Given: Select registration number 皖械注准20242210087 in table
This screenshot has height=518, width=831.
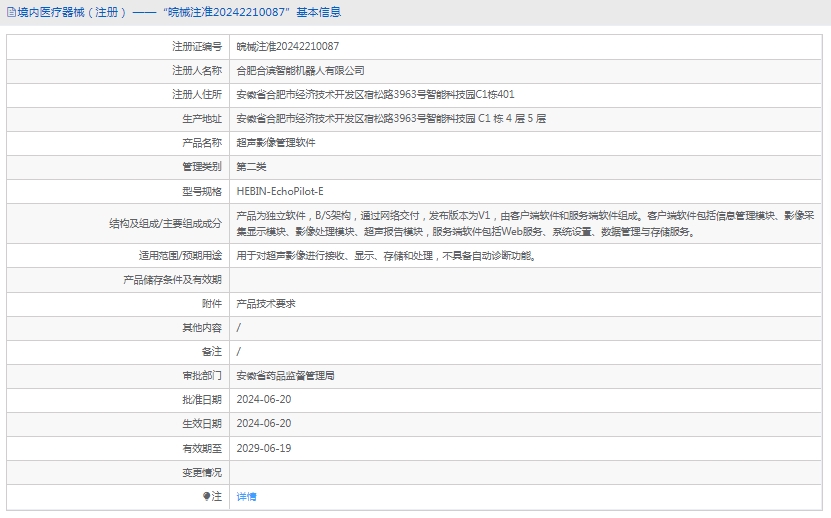Looking at the screenshot, I should coord(287,47).
